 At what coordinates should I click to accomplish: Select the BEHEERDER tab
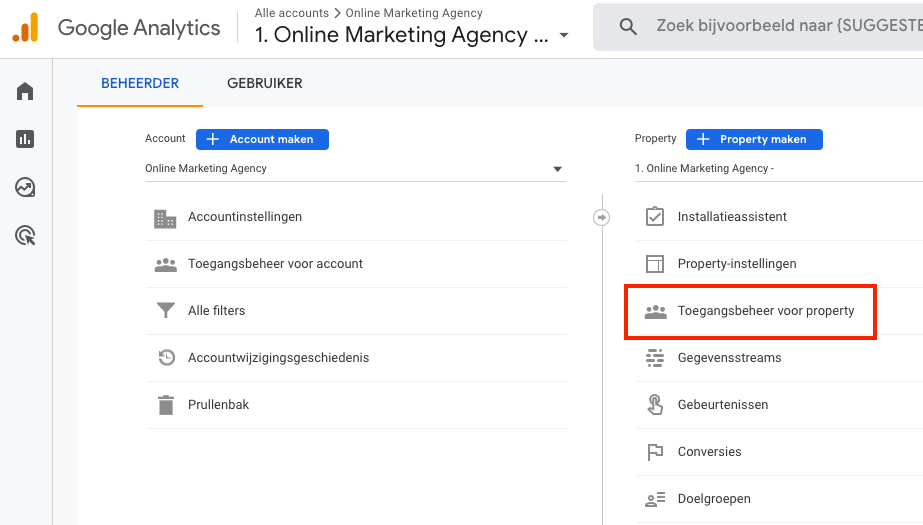tap(140, 83)
